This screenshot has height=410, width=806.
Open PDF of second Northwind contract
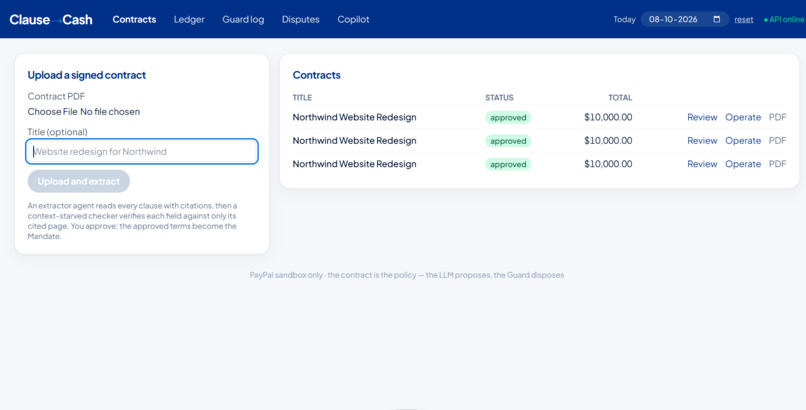(x=777, y=141)
